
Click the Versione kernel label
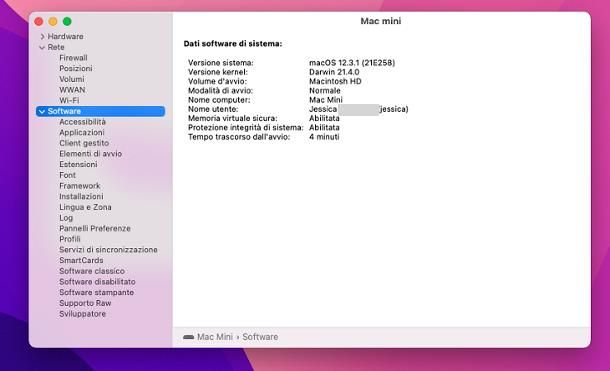pyautogui.click(x=218, y=72)
